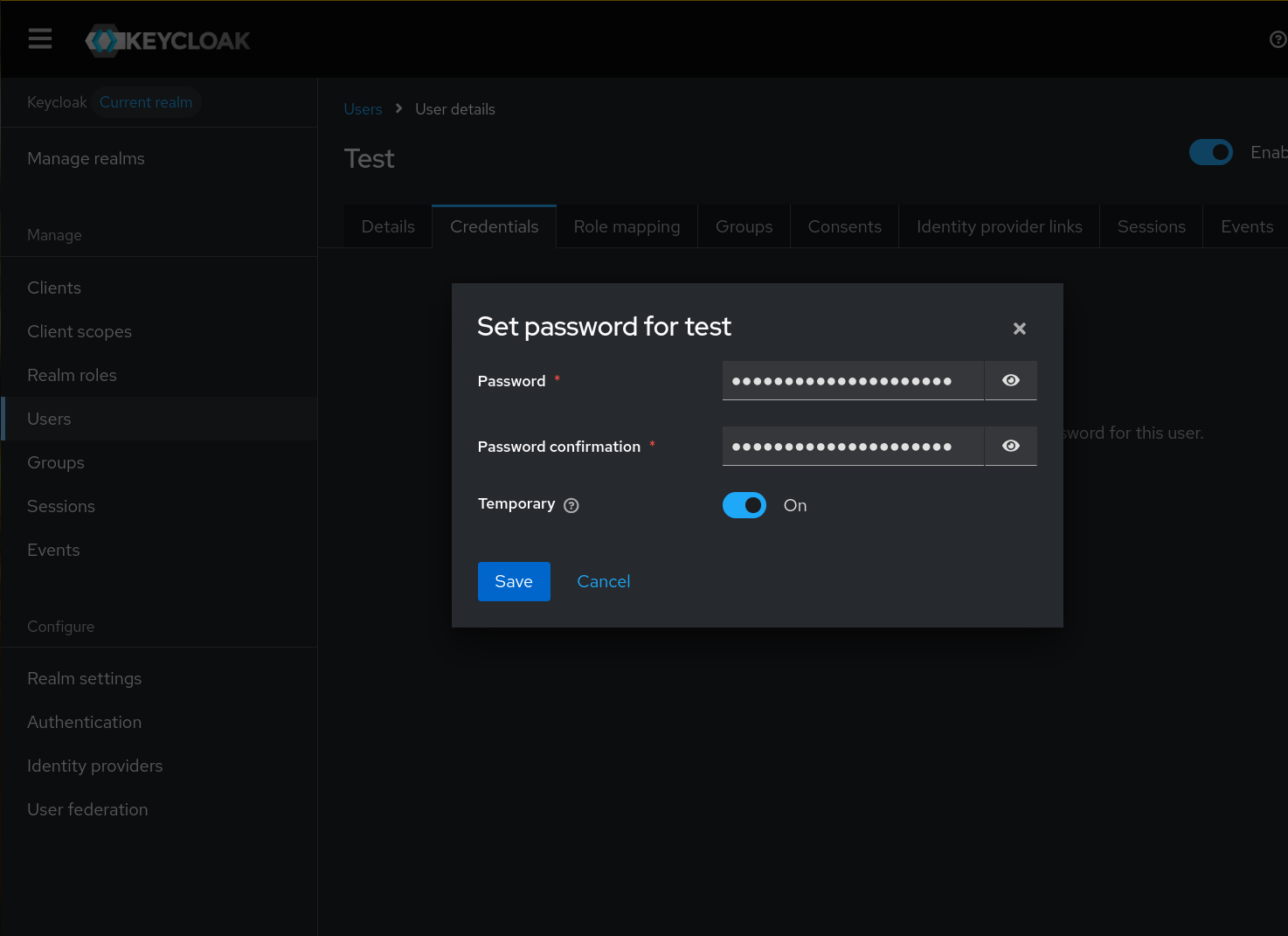Open Identity provider links tab
Screen dimensions: 1288x936
click(x=1000, y=226)
